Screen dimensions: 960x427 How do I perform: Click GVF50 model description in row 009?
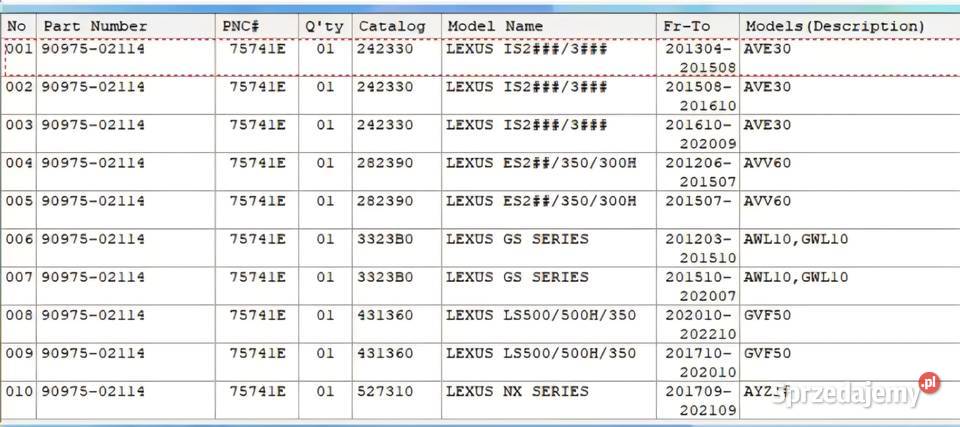[767, 353]
